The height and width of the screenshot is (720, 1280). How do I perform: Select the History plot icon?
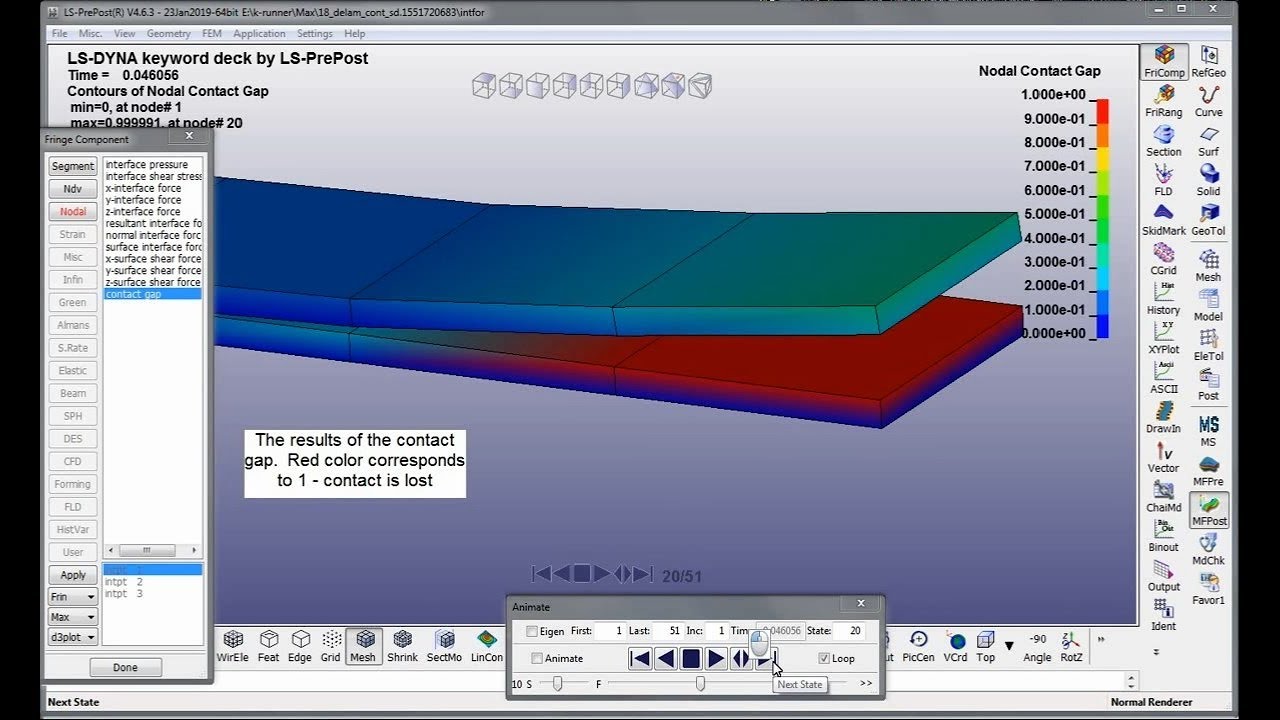pyautogui.click(x=1164, y=298)
